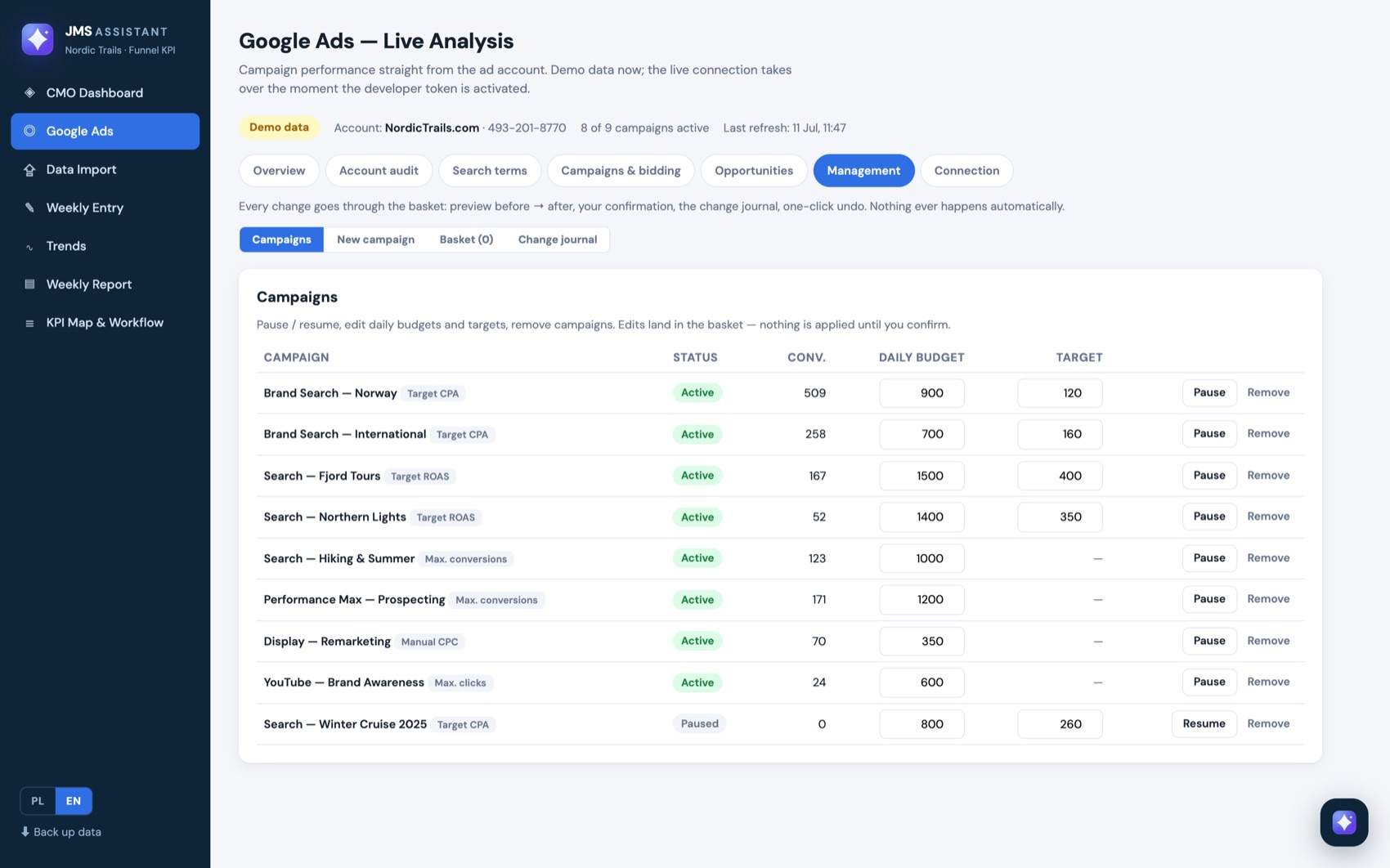Select the Search terms tab

tap(490, 171)
